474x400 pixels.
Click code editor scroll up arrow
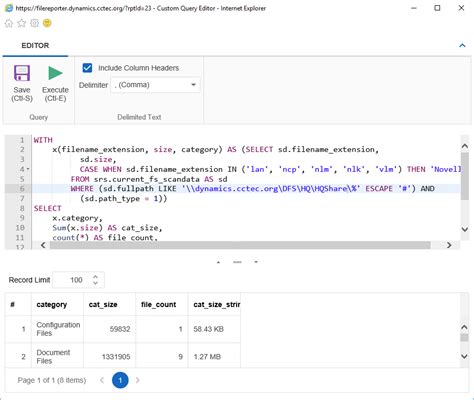click(465, 146)
